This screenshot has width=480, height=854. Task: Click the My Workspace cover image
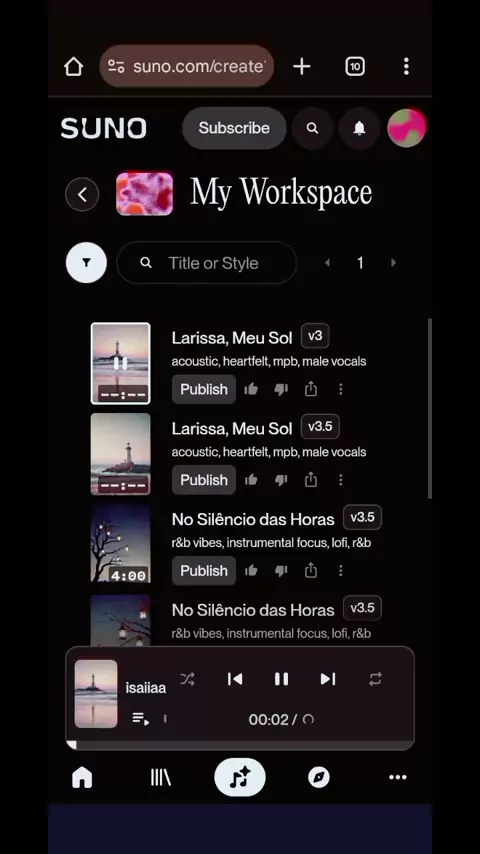[144, 194]
